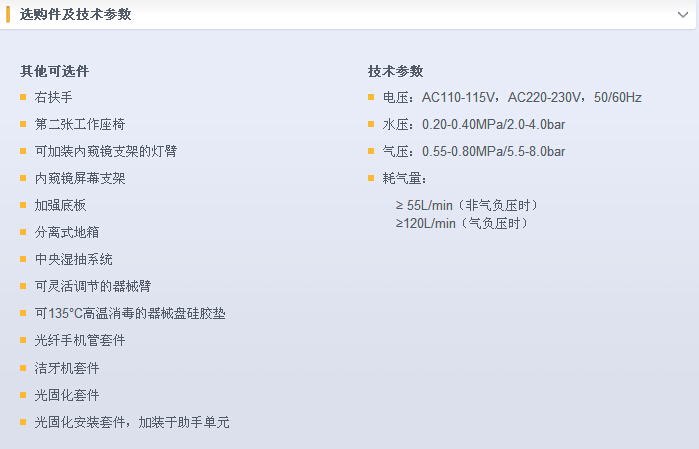Viewport: 699px width, 449px height.
Task: Click the orange bullet beside 第二张工作座椅
Action: click(23, 124)
